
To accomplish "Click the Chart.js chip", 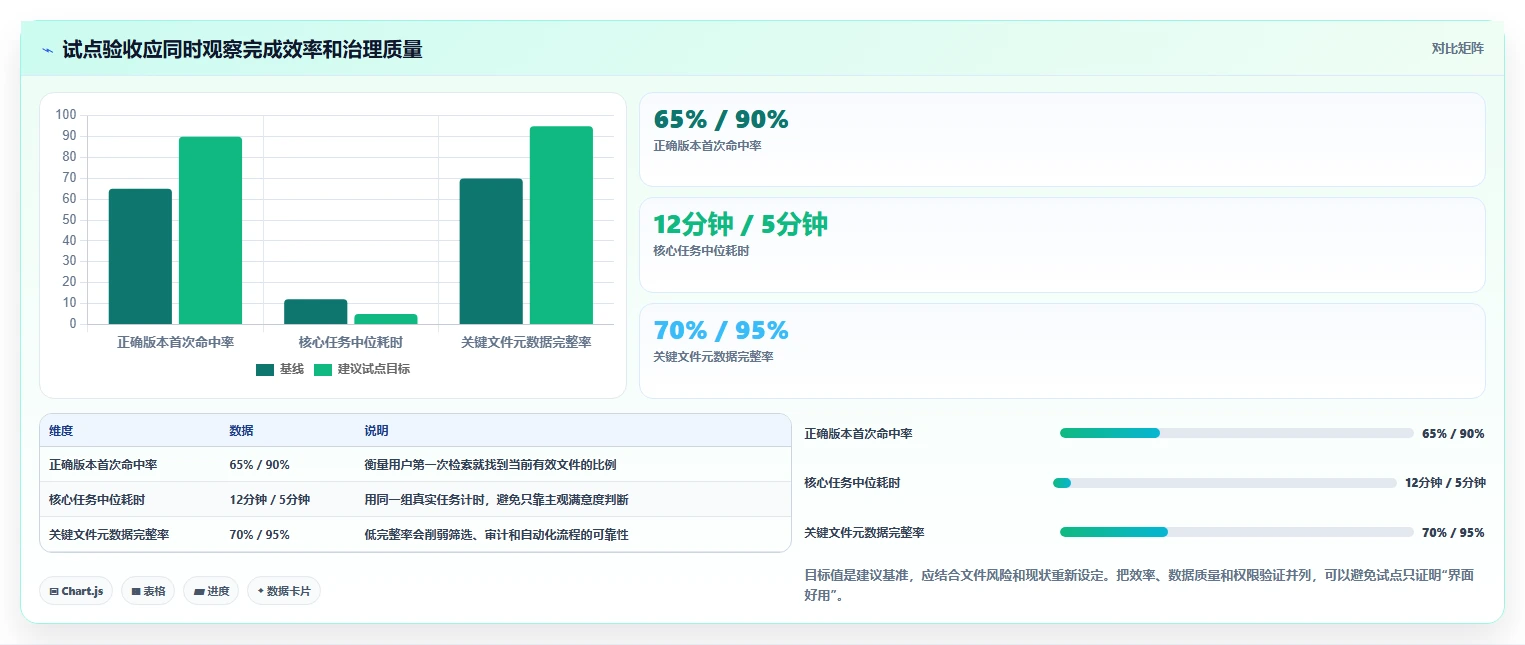I will click(x=76, y=591).
